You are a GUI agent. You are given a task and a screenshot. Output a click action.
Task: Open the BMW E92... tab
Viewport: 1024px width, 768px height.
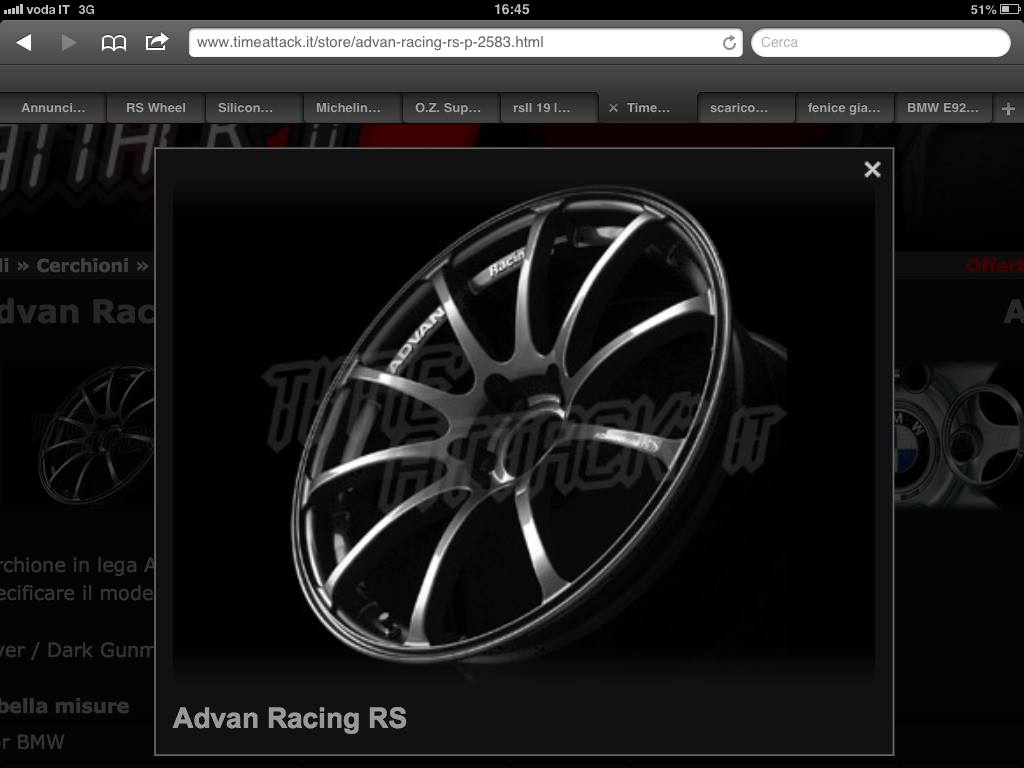tap(942, 108)
